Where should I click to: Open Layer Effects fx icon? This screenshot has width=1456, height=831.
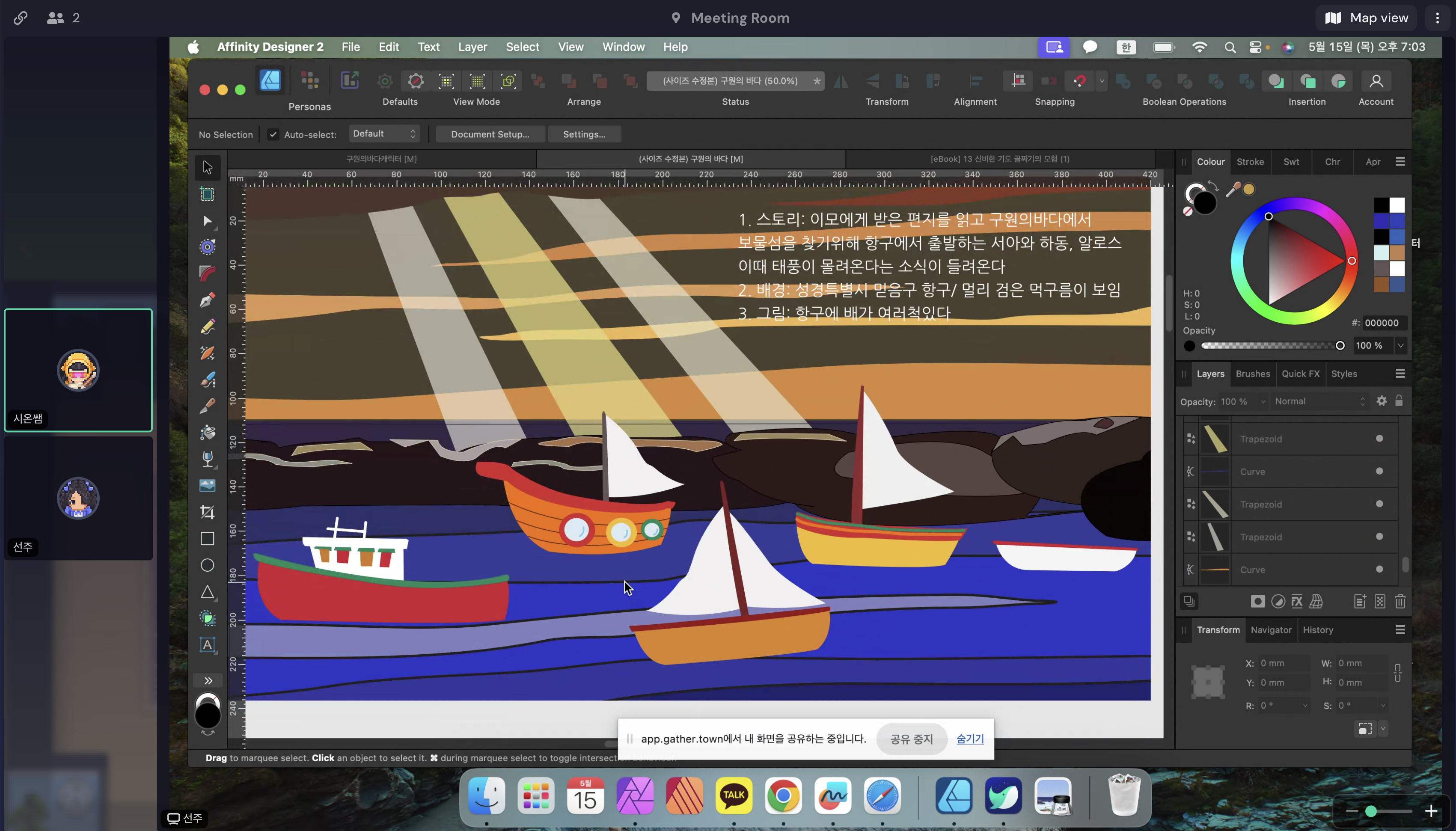tap(1297, 601)
